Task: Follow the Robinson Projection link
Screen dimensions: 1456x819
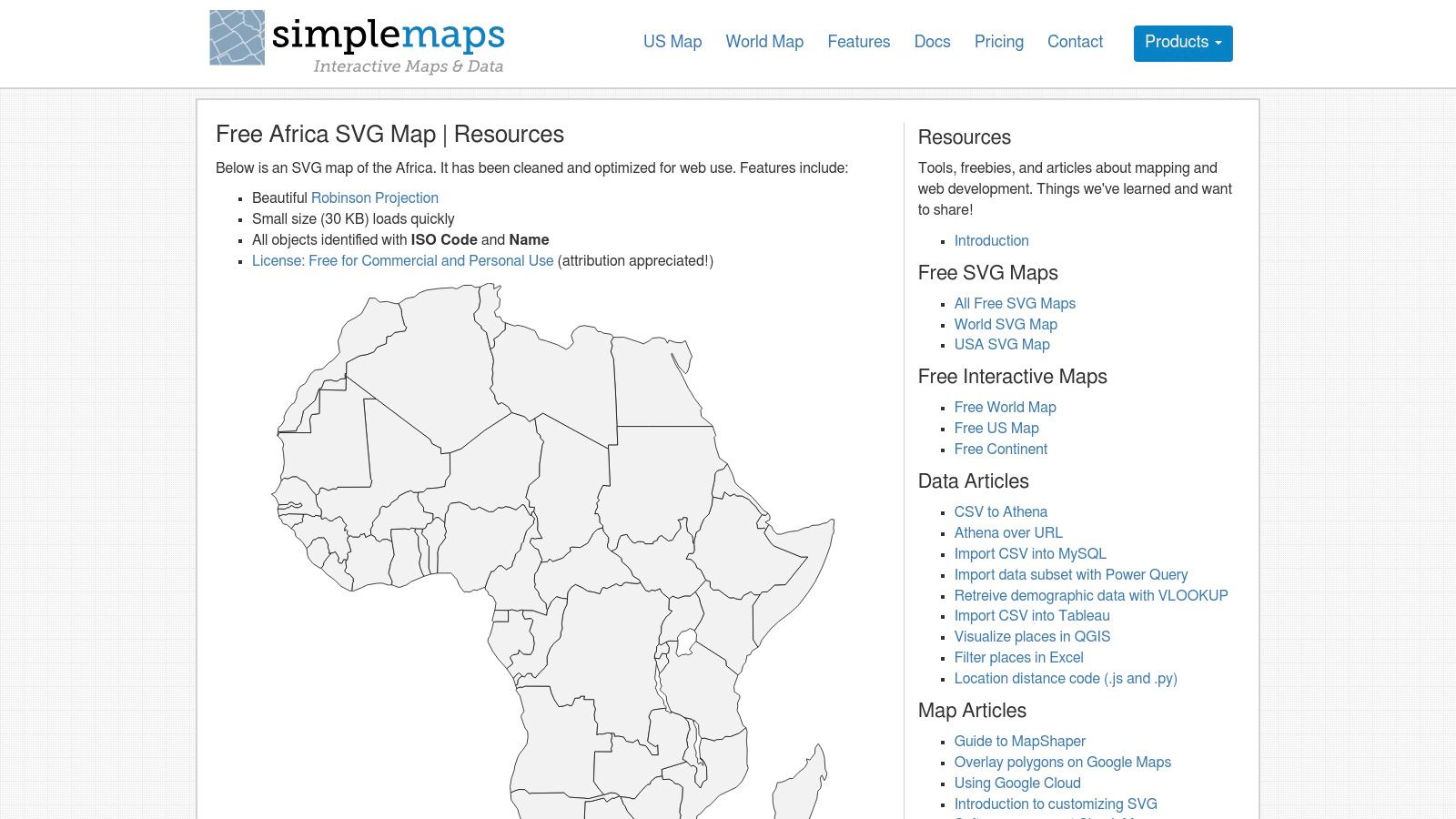Action: [375, 198]
